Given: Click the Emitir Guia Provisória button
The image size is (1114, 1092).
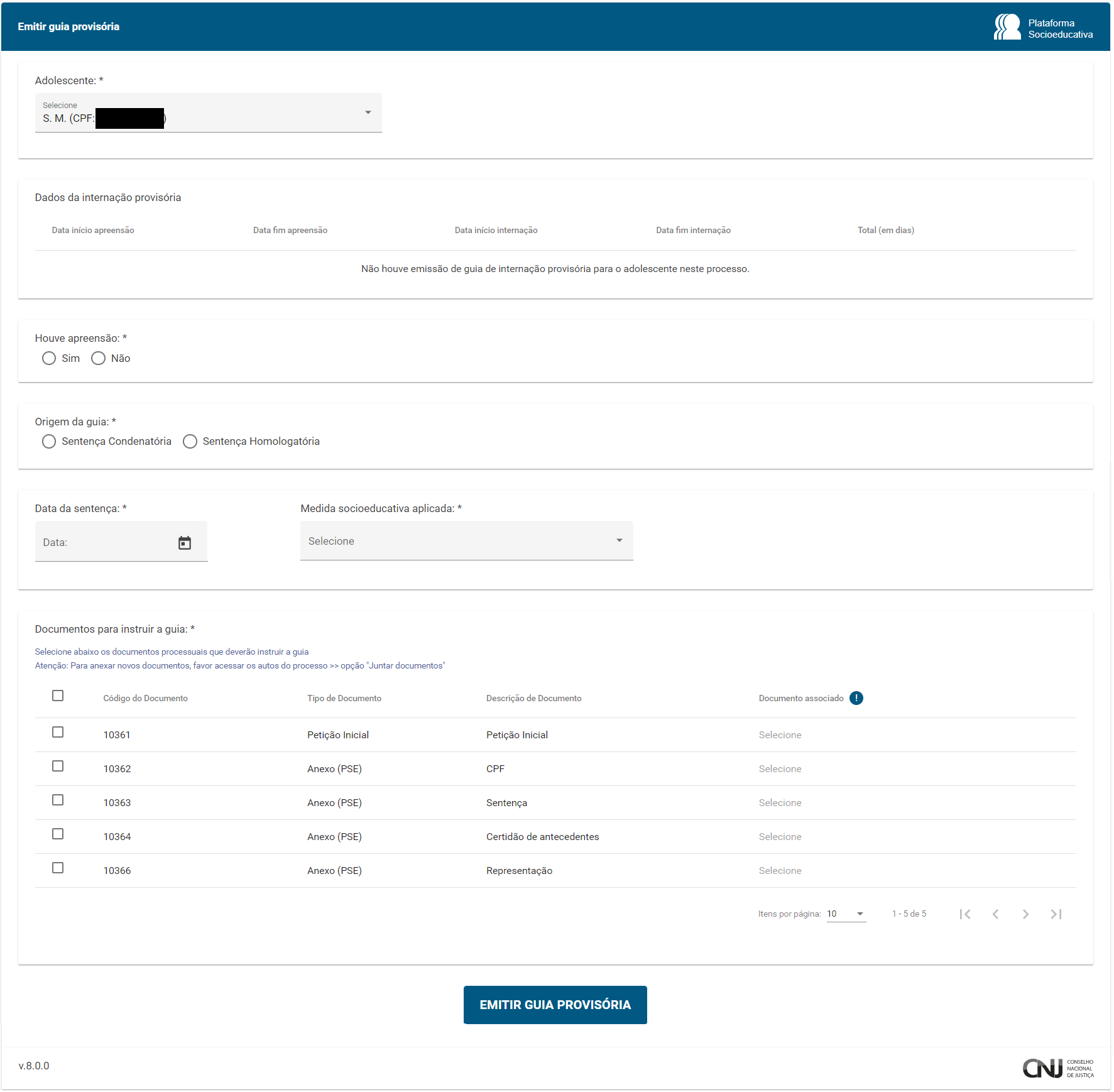Looking at the screenshot, I should pyautogui.click(x=555, y=1005).
